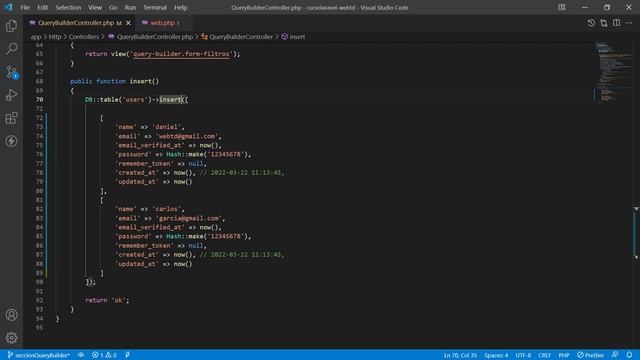
Task: Open the Run and Debug view
Action: (11, 95)
